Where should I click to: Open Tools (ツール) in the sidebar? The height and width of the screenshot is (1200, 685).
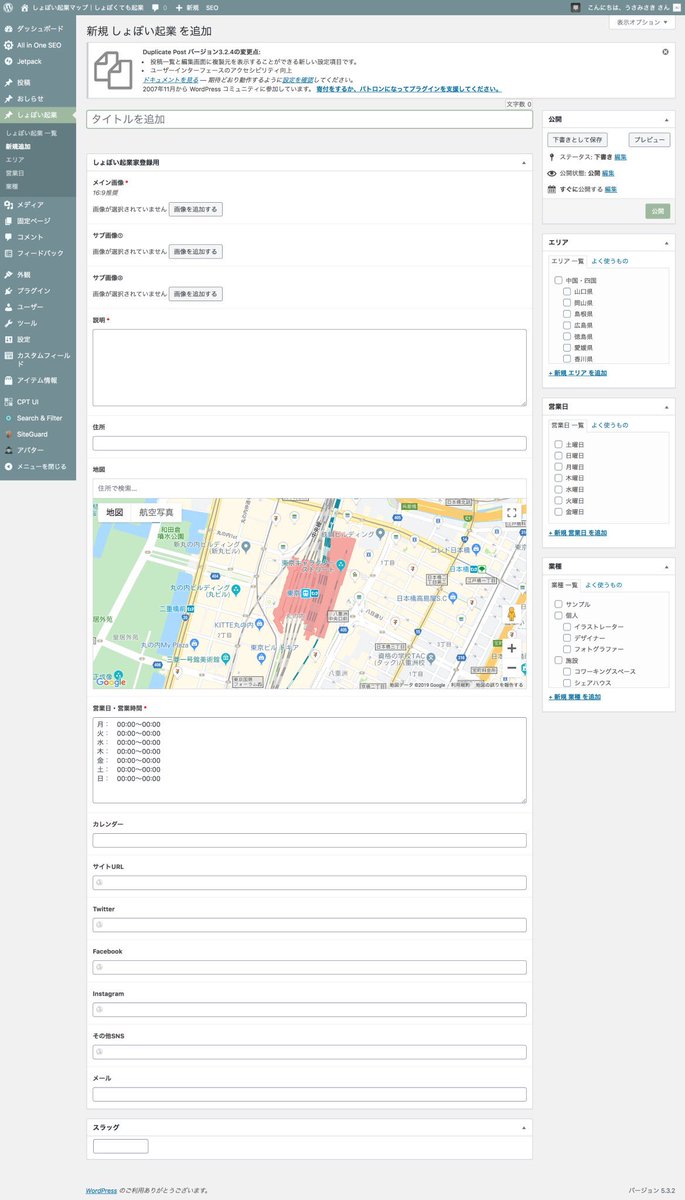point(38,323)
